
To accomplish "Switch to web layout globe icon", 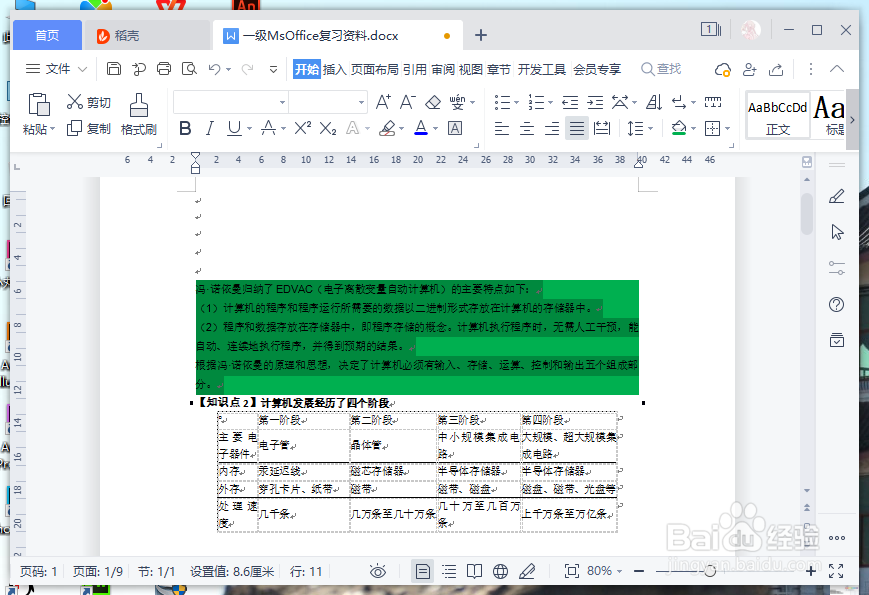I will [x=500, y=571].
